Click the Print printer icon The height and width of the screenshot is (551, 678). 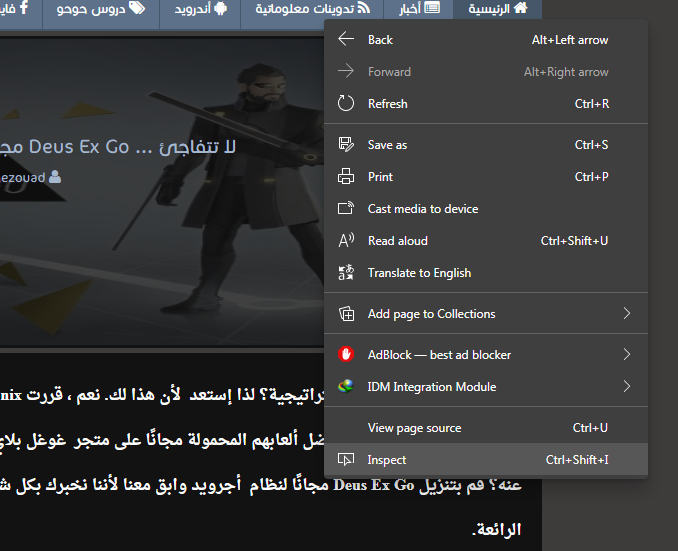click(347, 177)
